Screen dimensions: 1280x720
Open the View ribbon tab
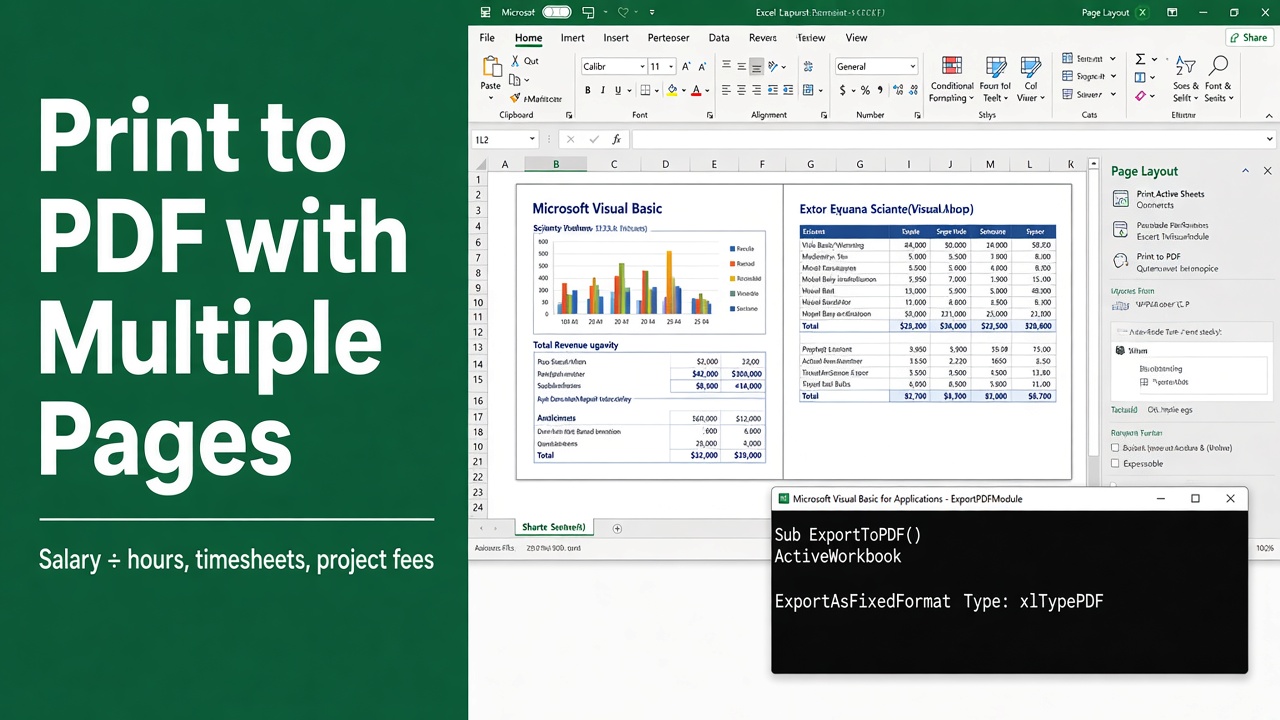(856, 38)
